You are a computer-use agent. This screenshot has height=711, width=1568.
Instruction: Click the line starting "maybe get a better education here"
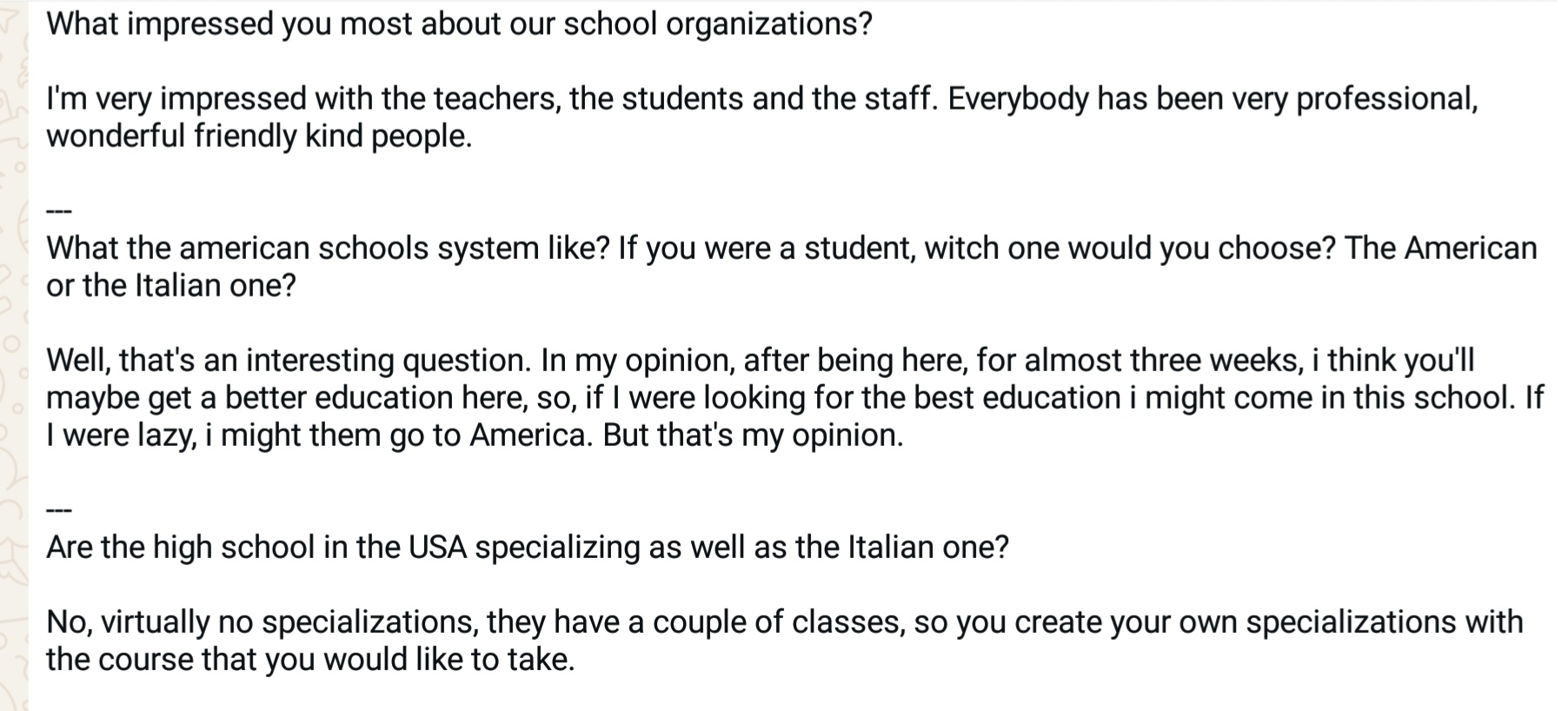[x=794, y=398]
